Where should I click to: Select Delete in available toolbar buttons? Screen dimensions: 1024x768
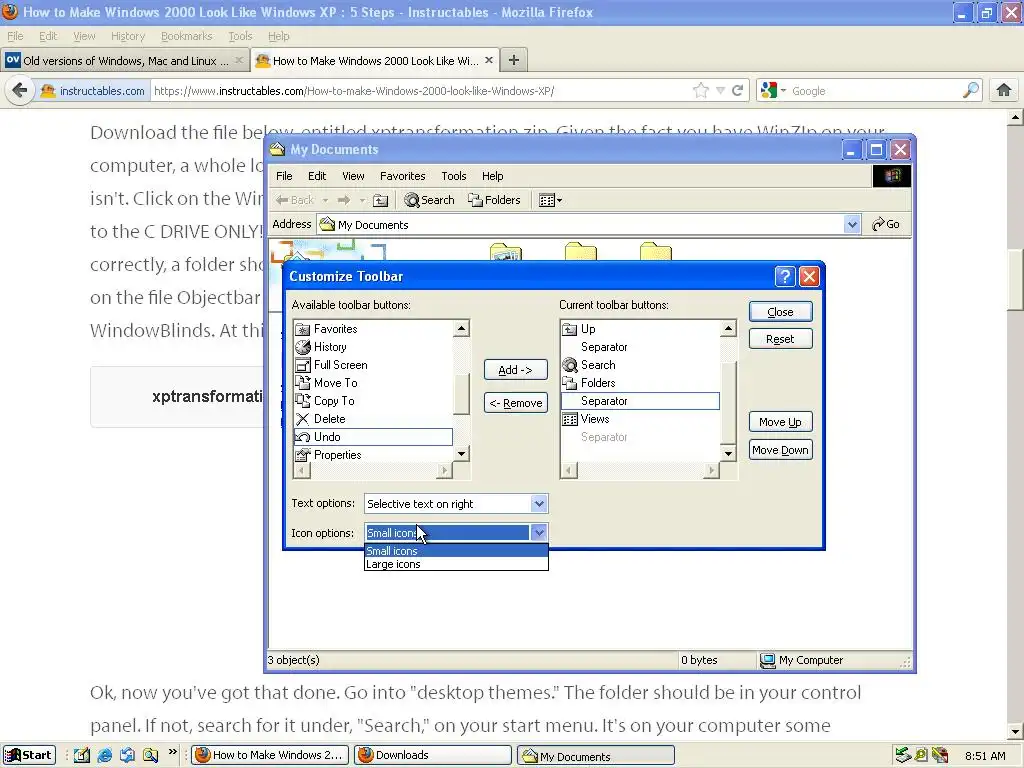pos(373,419)
